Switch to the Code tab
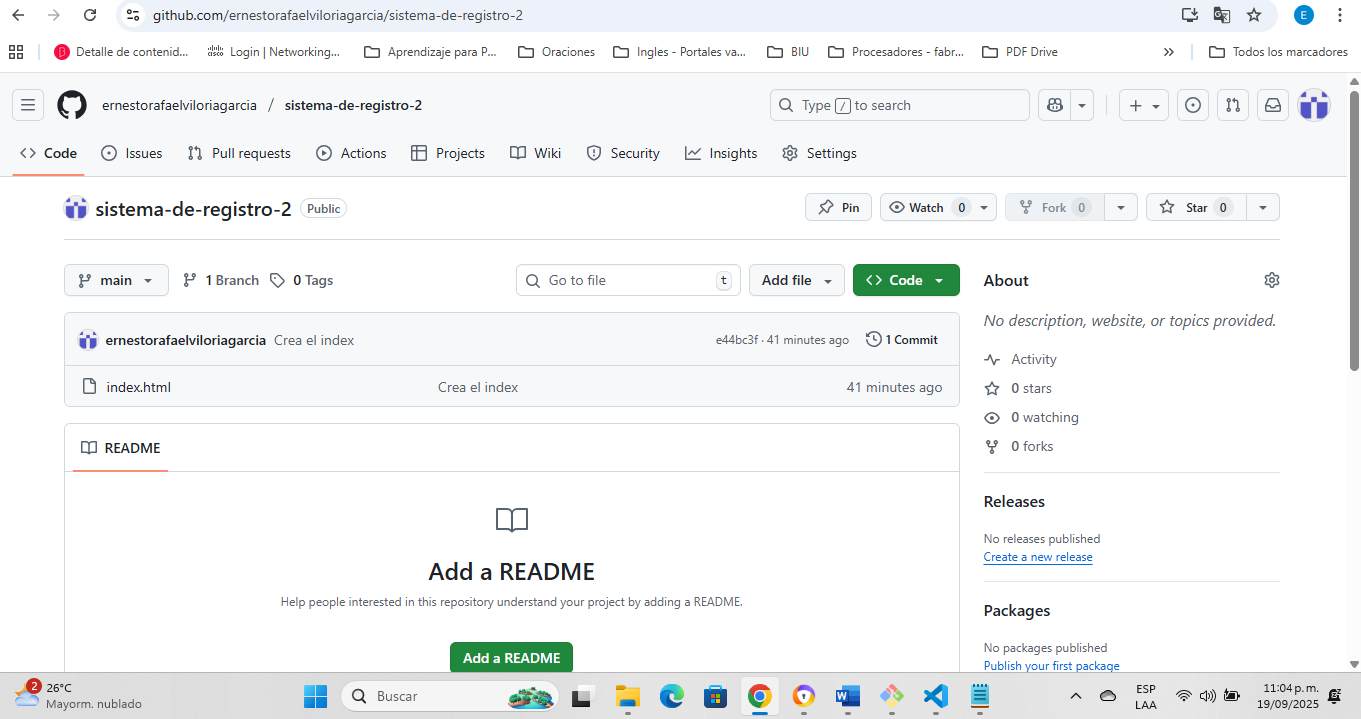1361x719 pixels. (49, 153)
